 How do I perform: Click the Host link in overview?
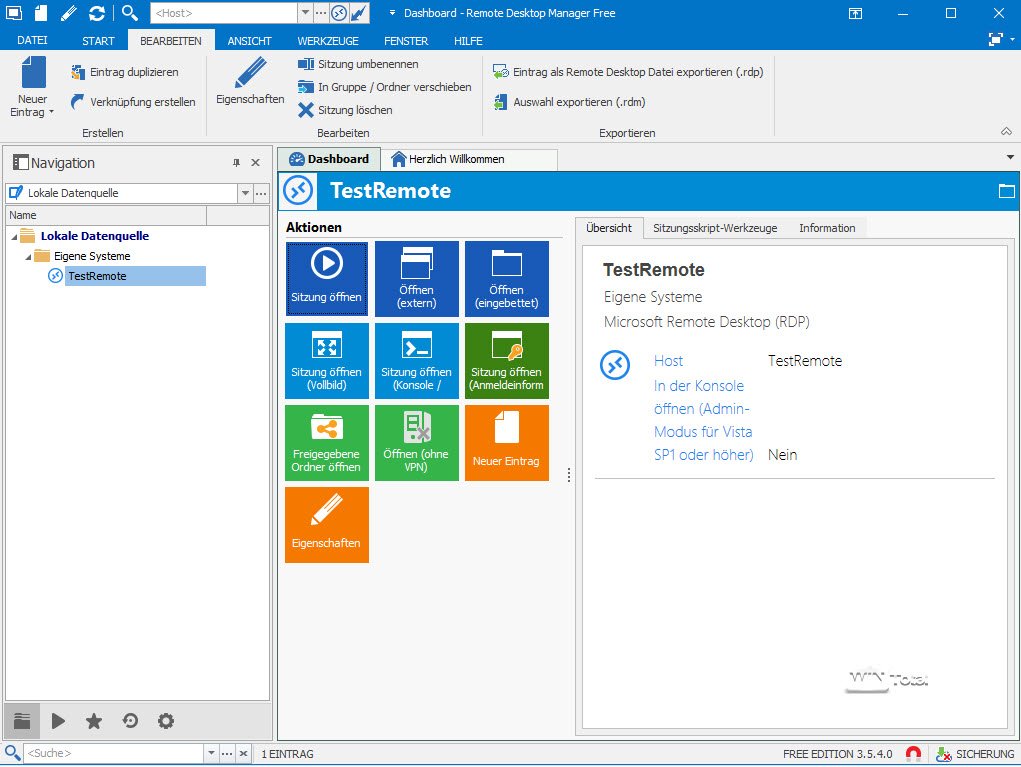point(668,361)
